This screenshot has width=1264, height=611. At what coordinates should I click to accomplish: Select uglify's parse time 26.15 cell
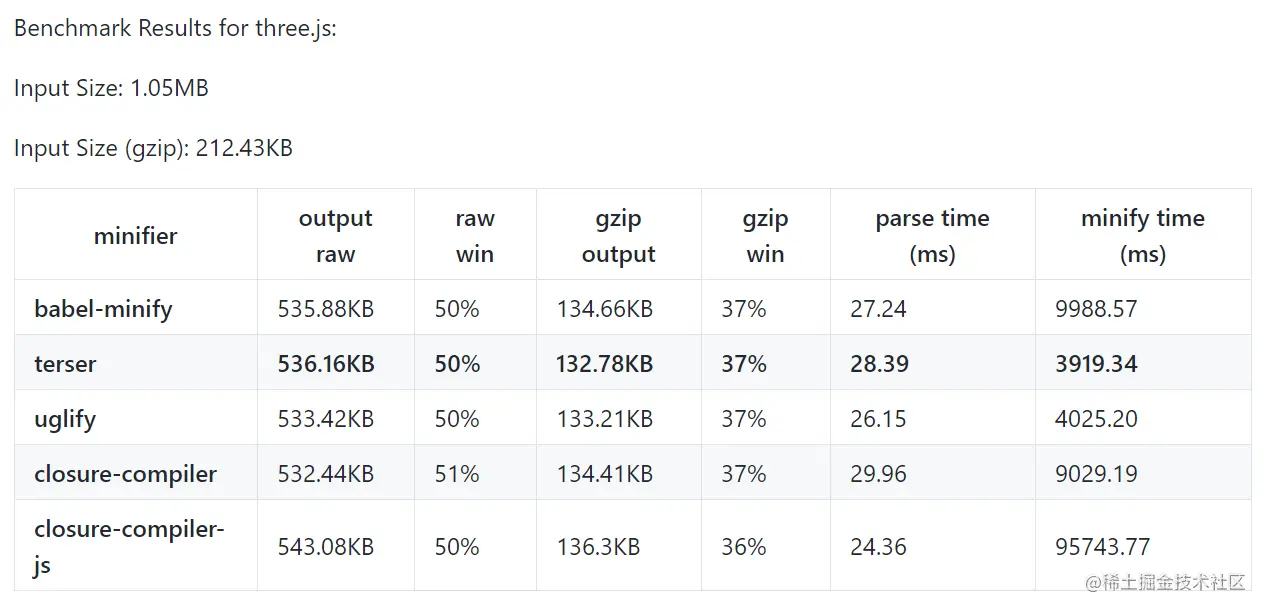click(x=878, y=419)
